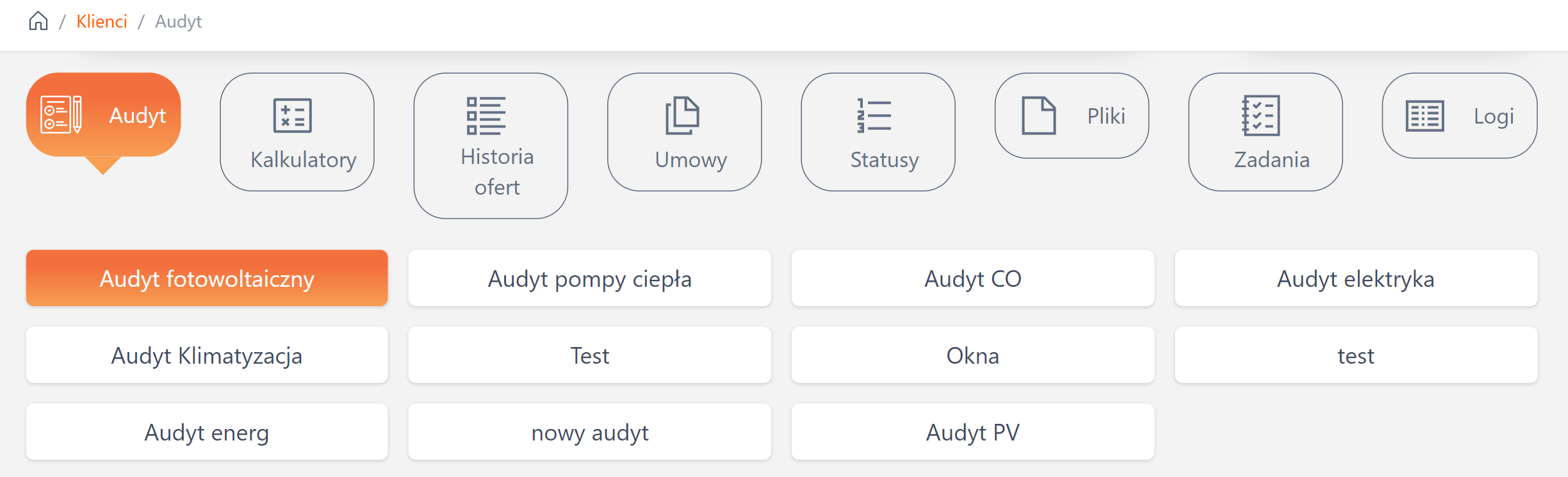This screenshot has width=1568, height=477.
Task: Open the nowy audyt option
Action: [x=589, y=432]
